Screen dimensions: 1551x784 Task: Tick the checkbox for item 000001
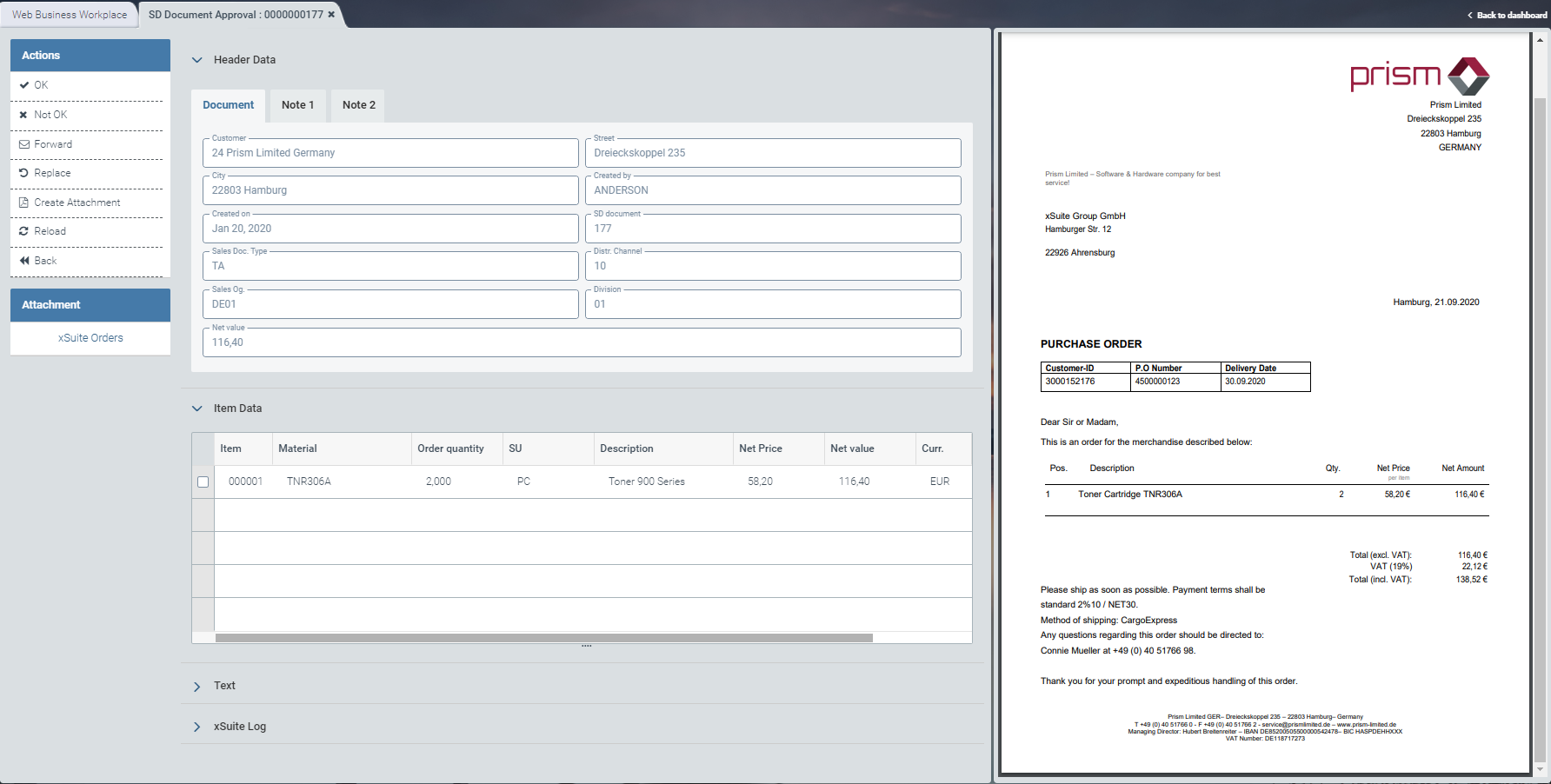[x=203, y=482]
